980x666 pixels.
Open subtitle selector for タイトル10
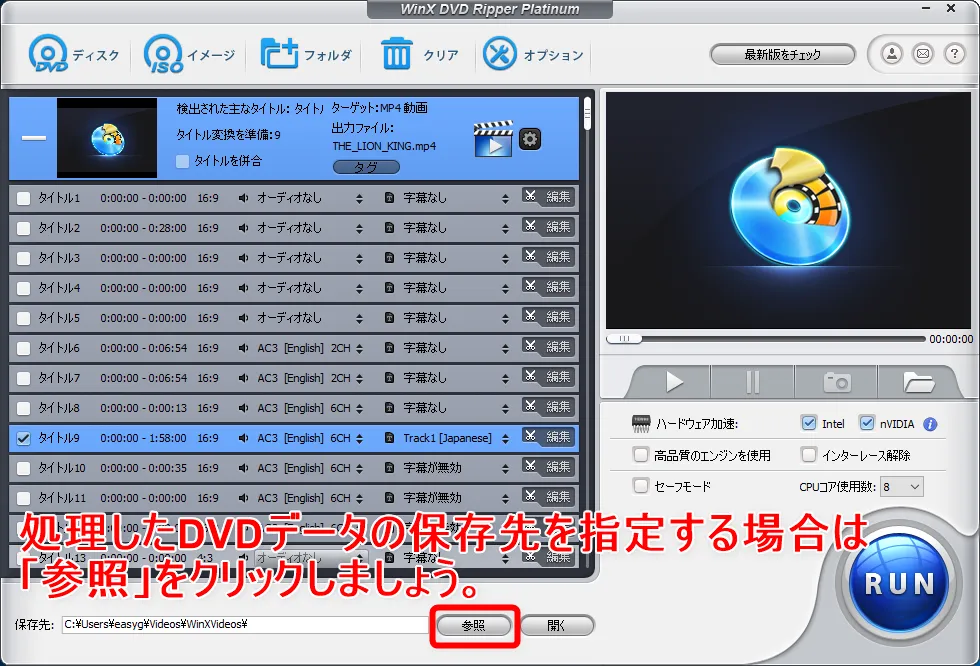(505, 469)
